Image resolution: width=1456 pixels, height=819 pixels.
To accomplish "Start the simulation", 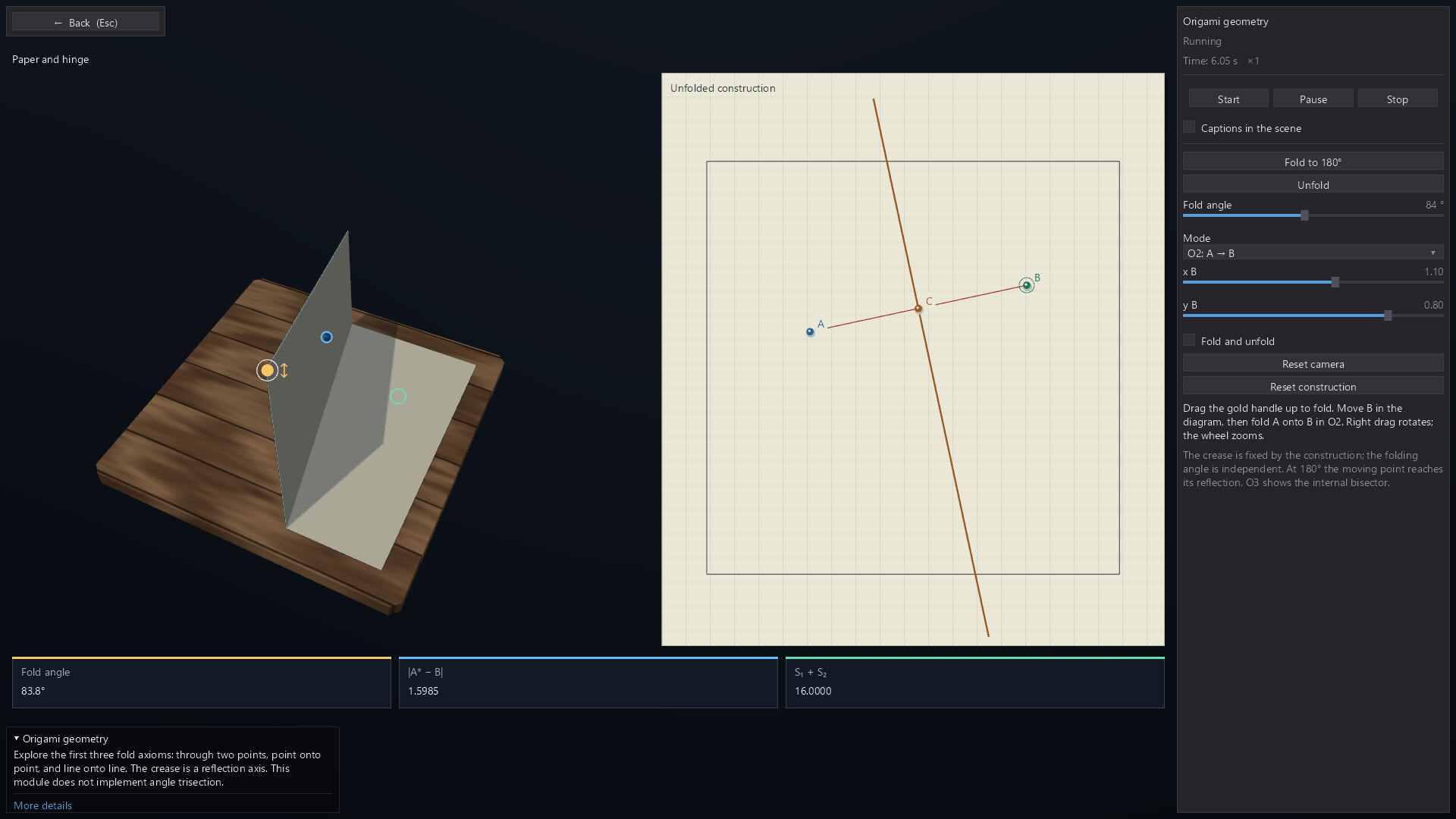I will tap(1228, 99).
